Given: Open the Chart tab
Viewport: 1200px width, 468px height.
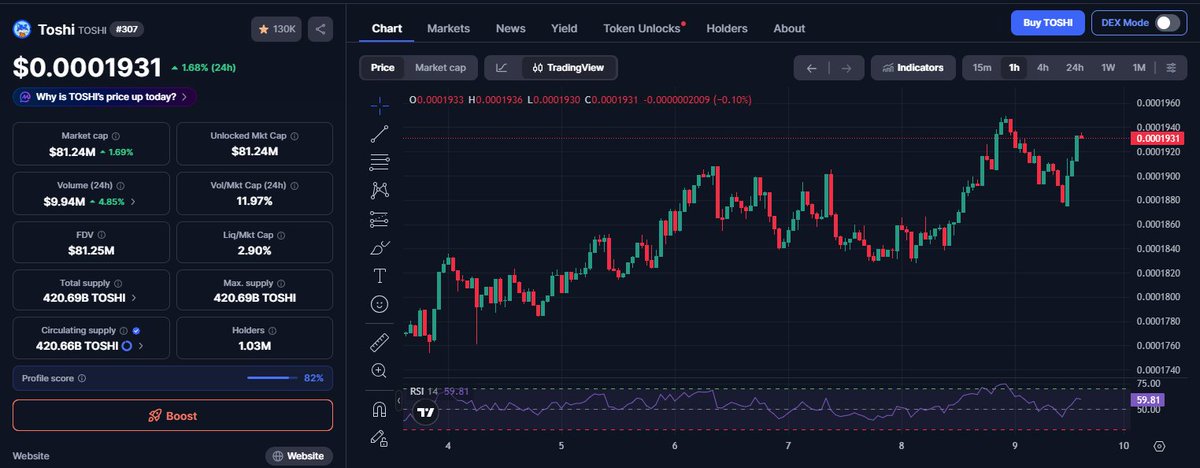Looking at the screenshot, I should [387, 28].
